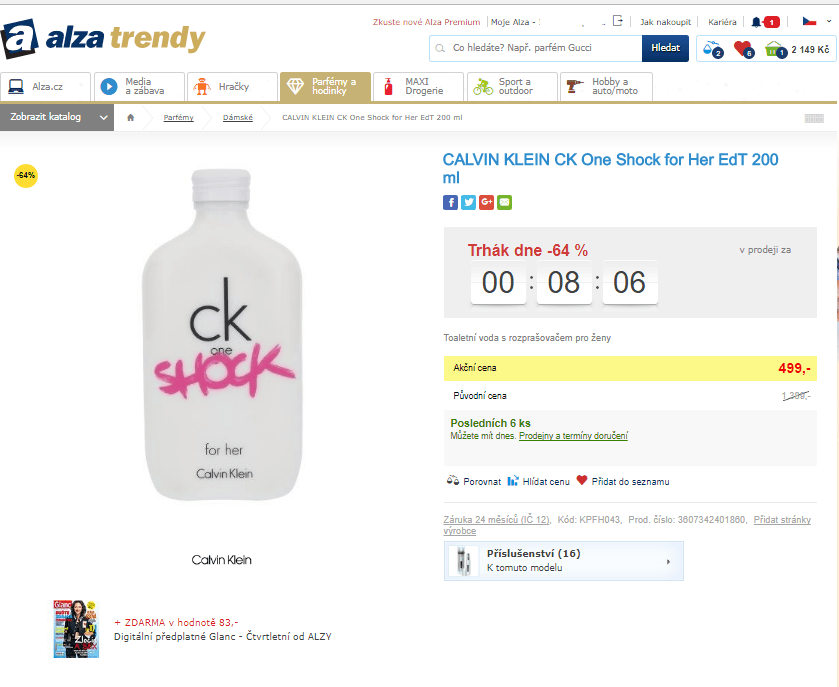Check notifications via the bell icon
The width and height of the screenshot is (839, 687).
click(x=755, y=20)
